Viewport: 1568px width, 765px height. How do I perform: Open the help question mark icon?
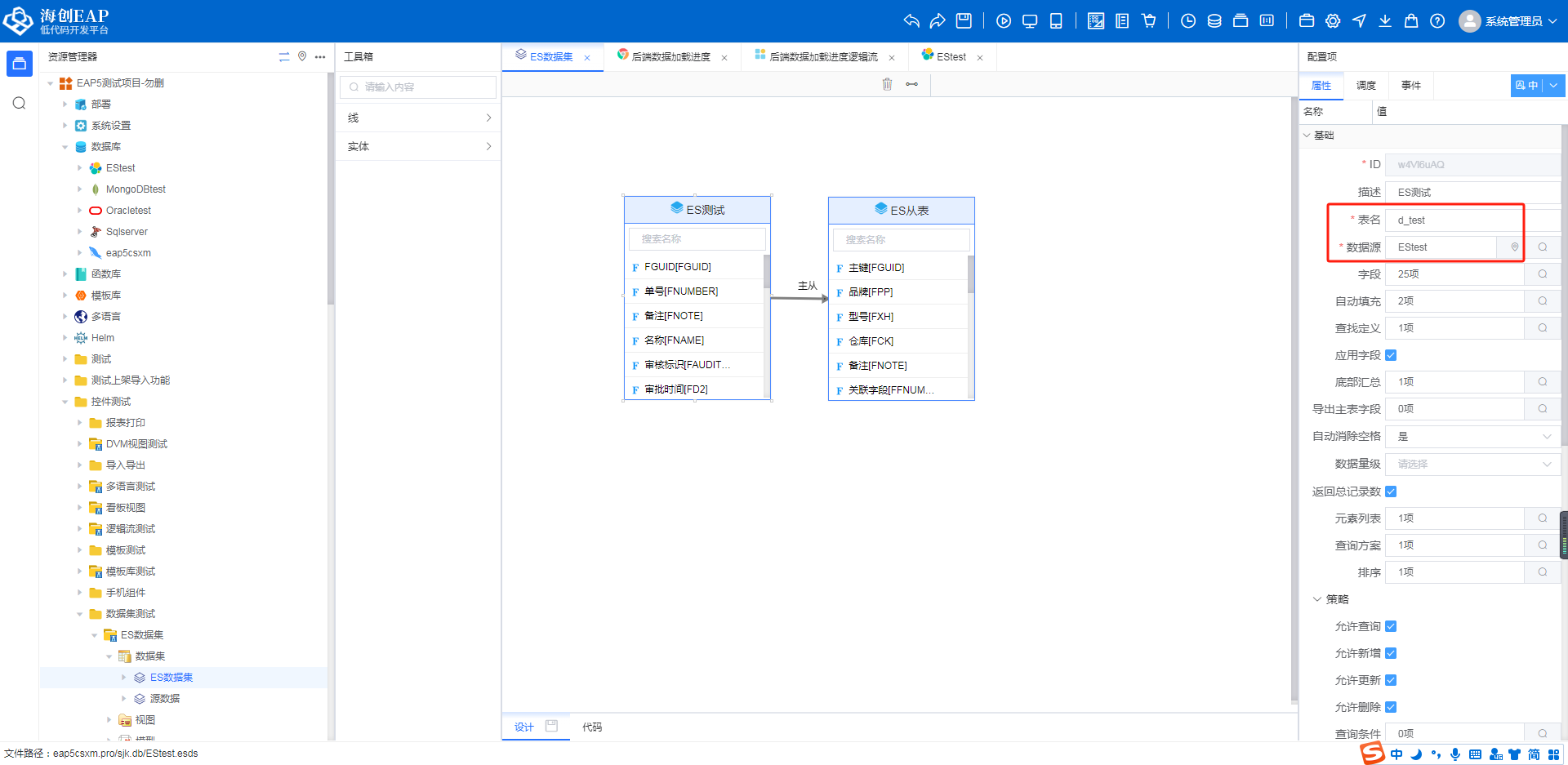point(1437,21)
